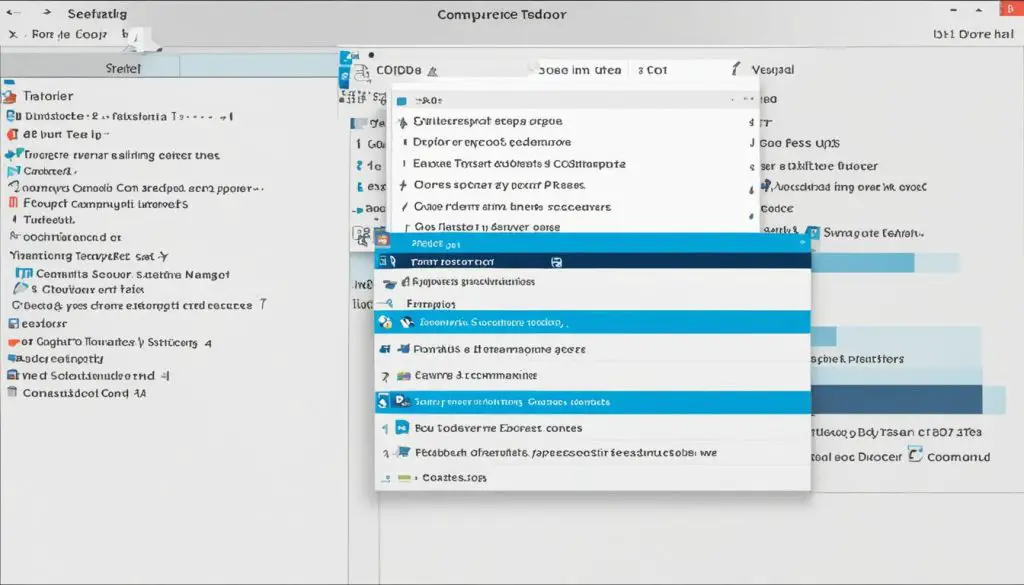1024x585 pixels.
Task: Click the X icon before 'Fore de Coop'
Action: pos(12,34)
